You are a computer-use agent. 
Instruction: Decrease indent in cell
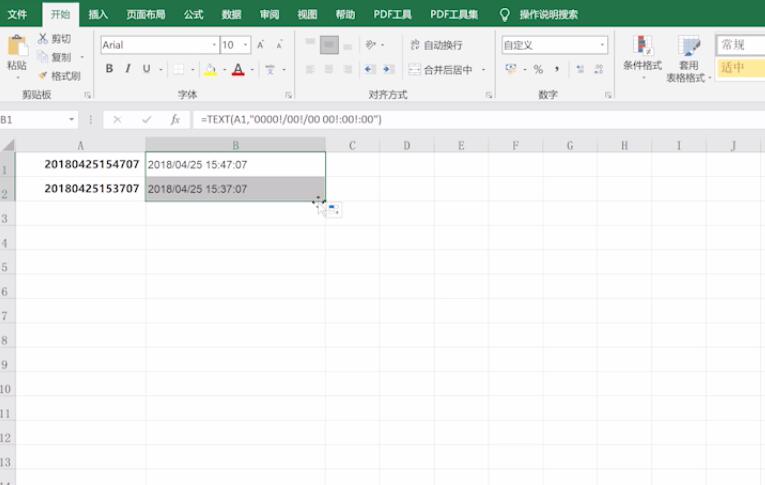tap(369, 69)
